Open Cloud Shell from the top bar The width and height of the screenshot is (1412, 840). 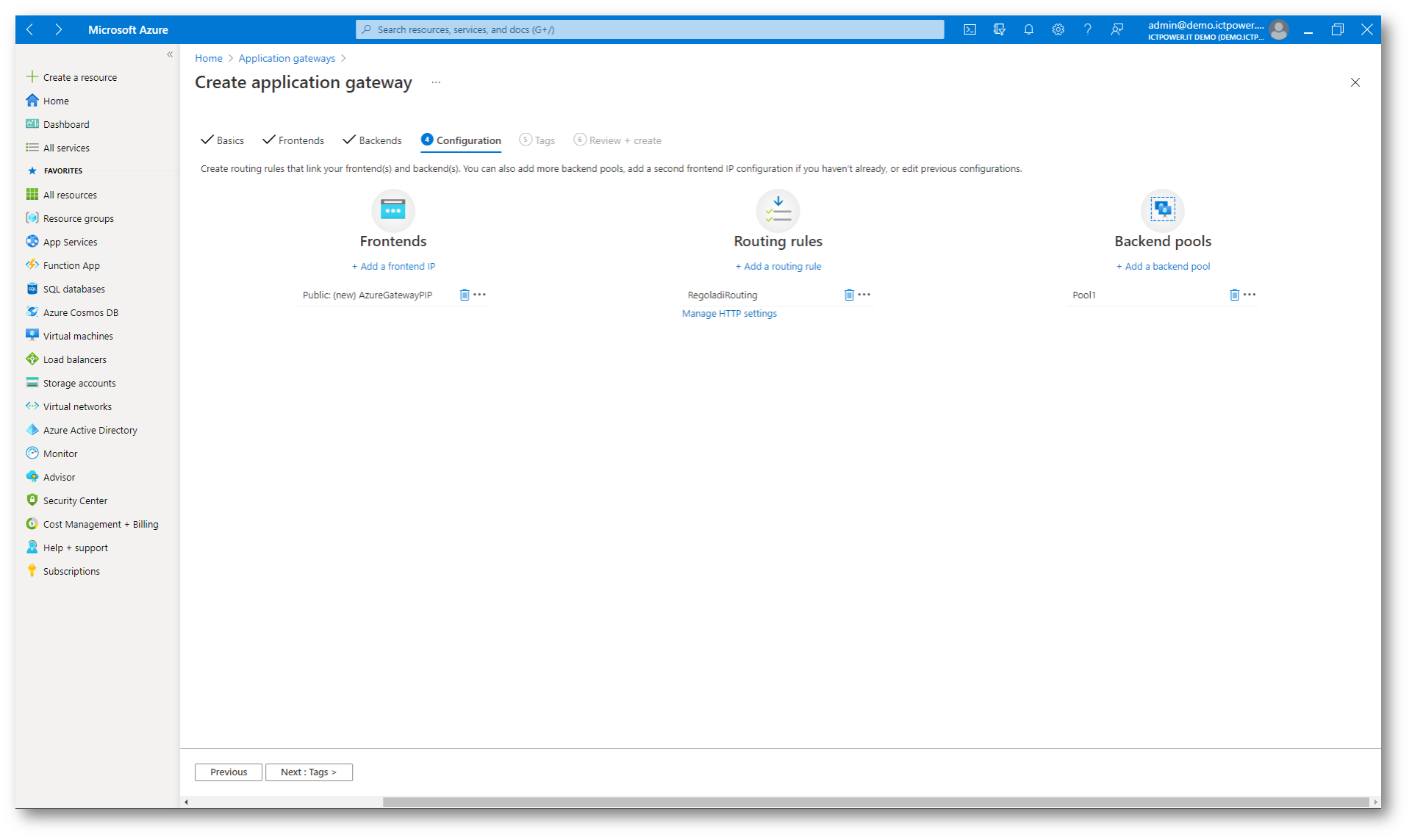click(x=970, y=29)
